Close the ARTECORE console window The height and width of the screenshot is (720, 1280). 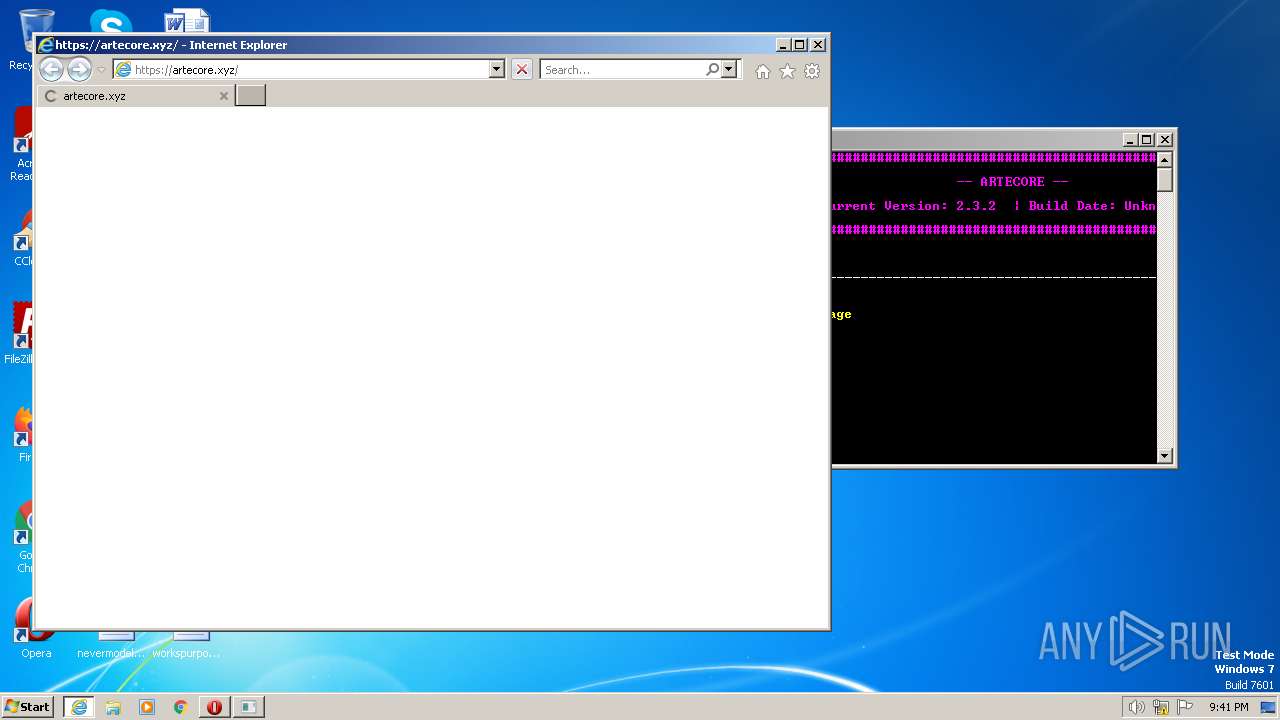[1164, 140]
